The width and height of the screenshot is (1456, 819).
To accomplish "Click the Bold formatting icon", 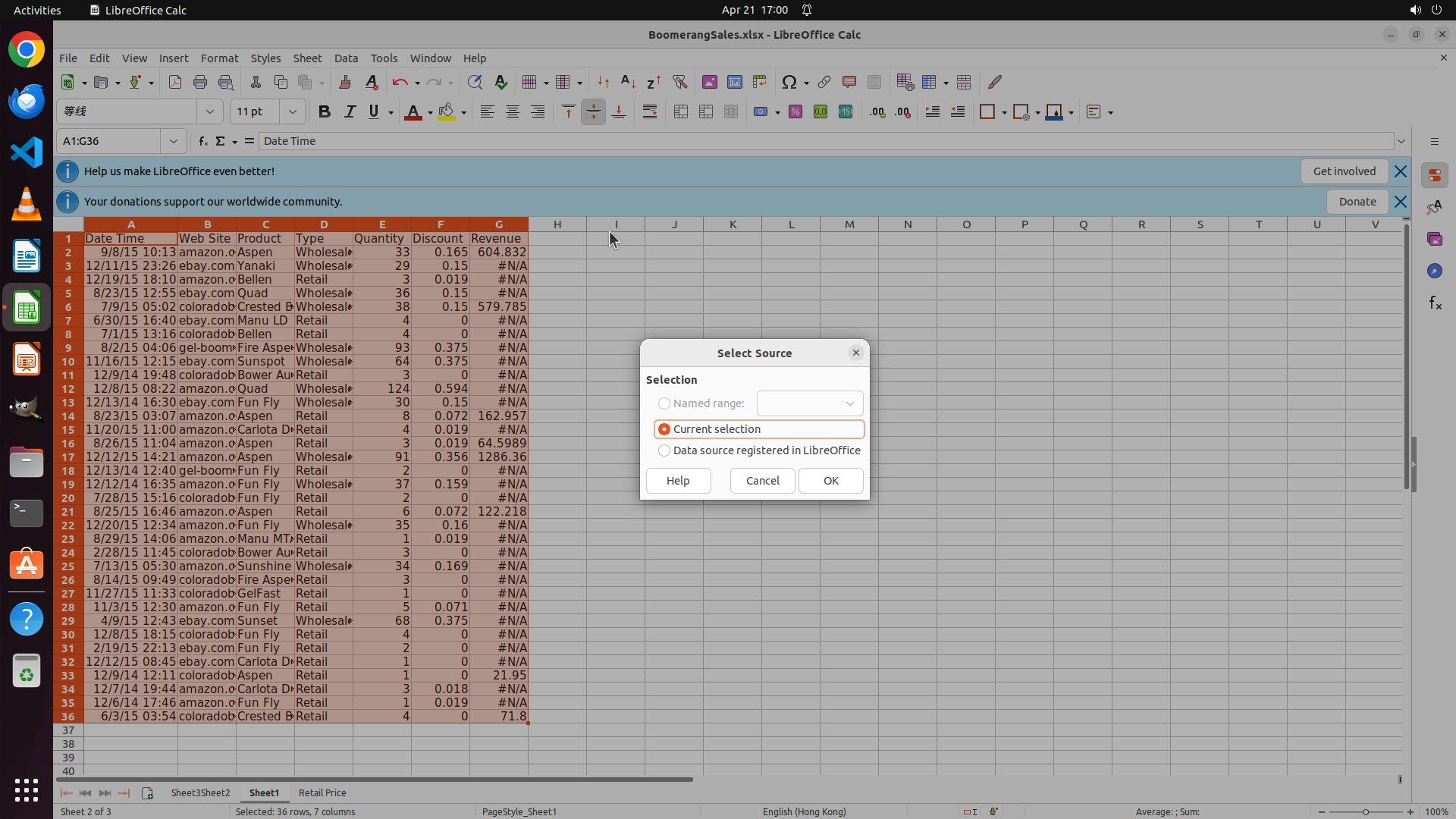I will [325, 112].
